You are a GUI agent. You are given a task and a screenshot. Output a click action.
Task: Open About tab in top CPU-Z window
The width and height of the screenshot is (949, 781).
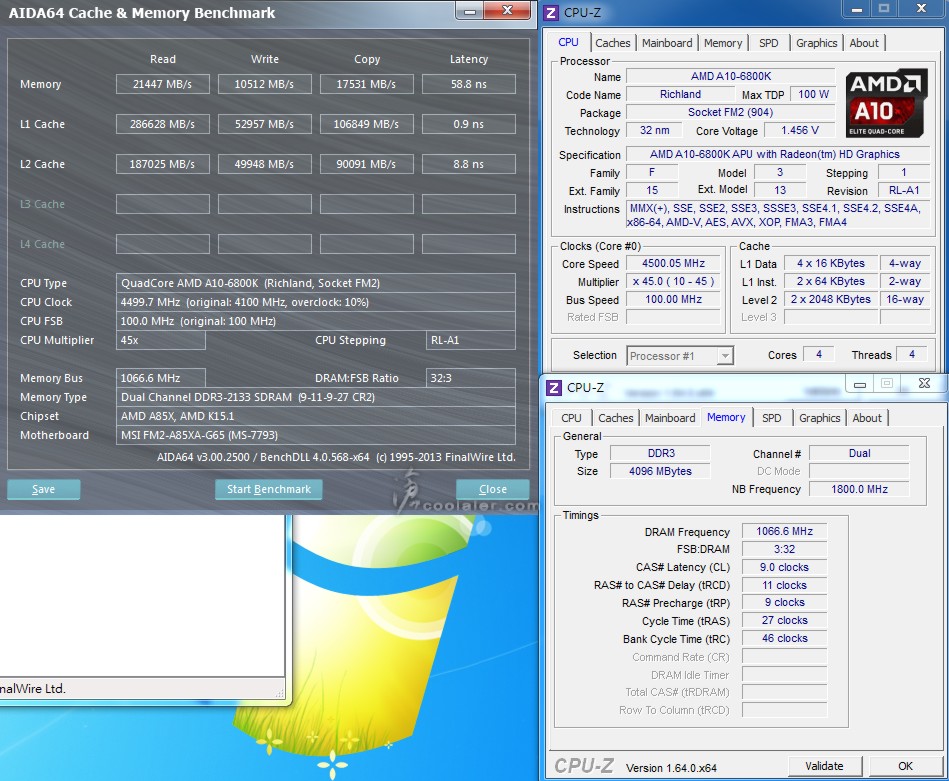click(x=864, y=43)
